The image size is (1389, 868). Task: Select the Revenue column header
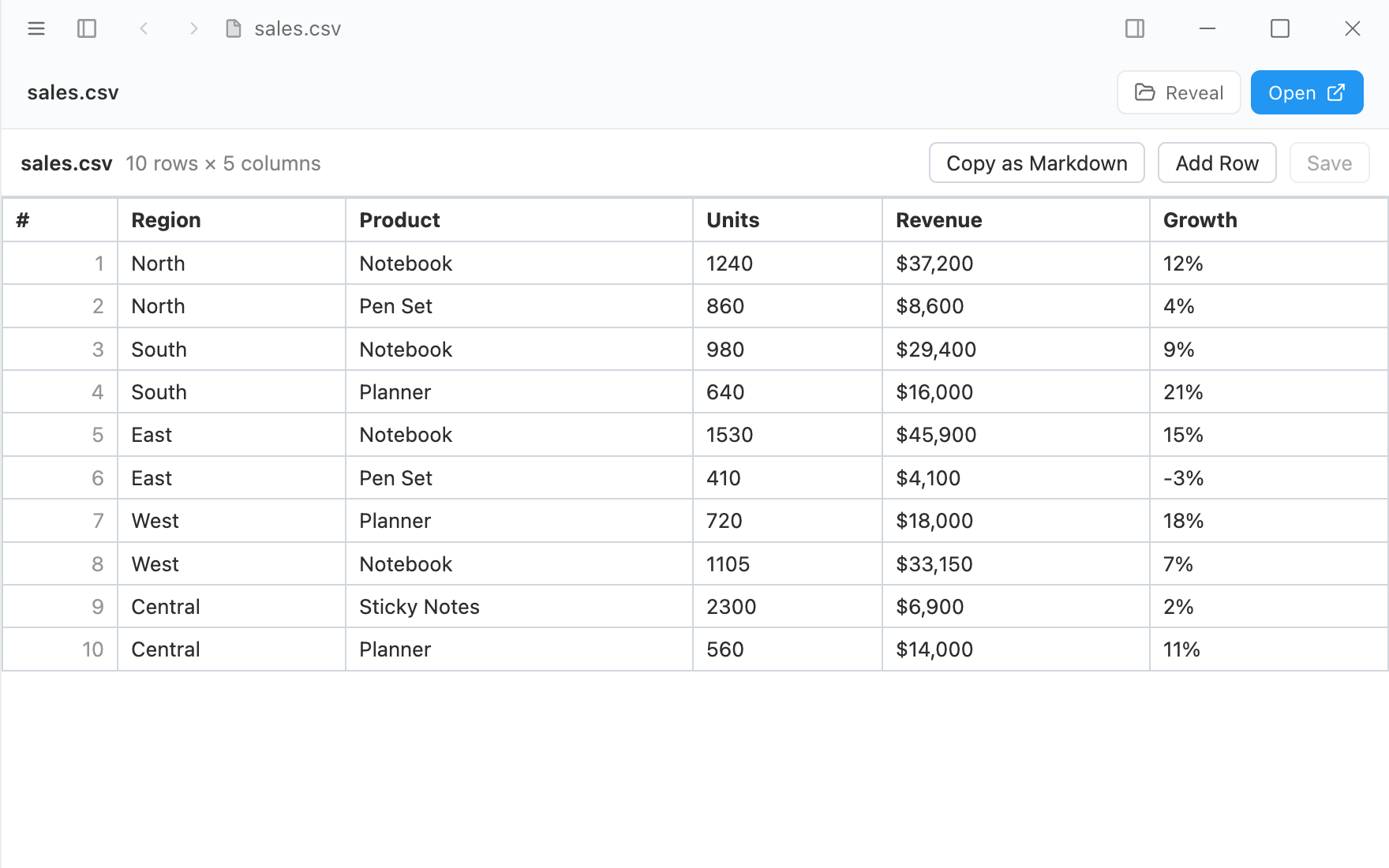(x=1016, y=220)
